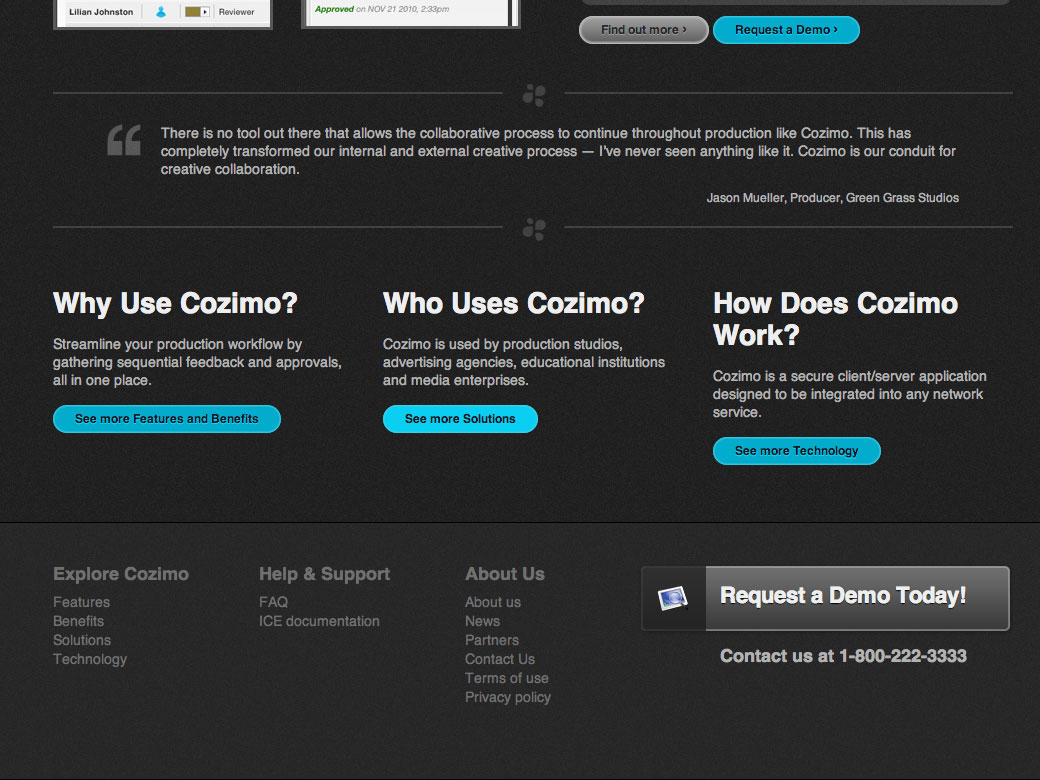Click the demo banner screen icon
The height and width of the screenshot is (780, 1040).
[x=672, y=598]
